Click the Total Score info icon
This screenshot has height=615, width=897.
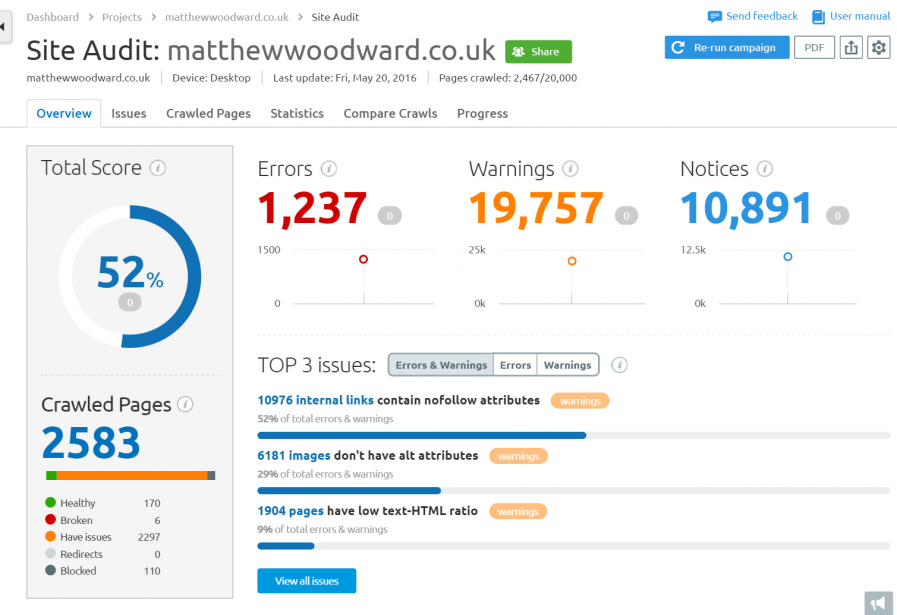(158, 168)
